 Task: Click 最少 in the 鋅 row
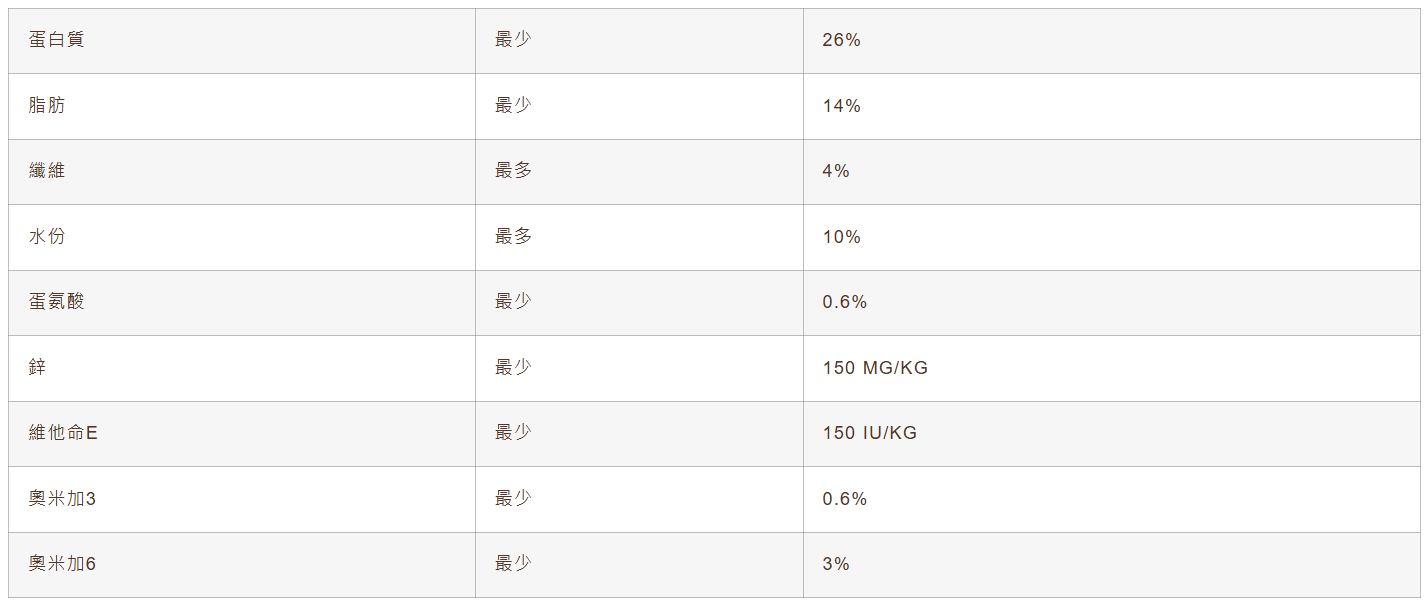pos(514,367)
